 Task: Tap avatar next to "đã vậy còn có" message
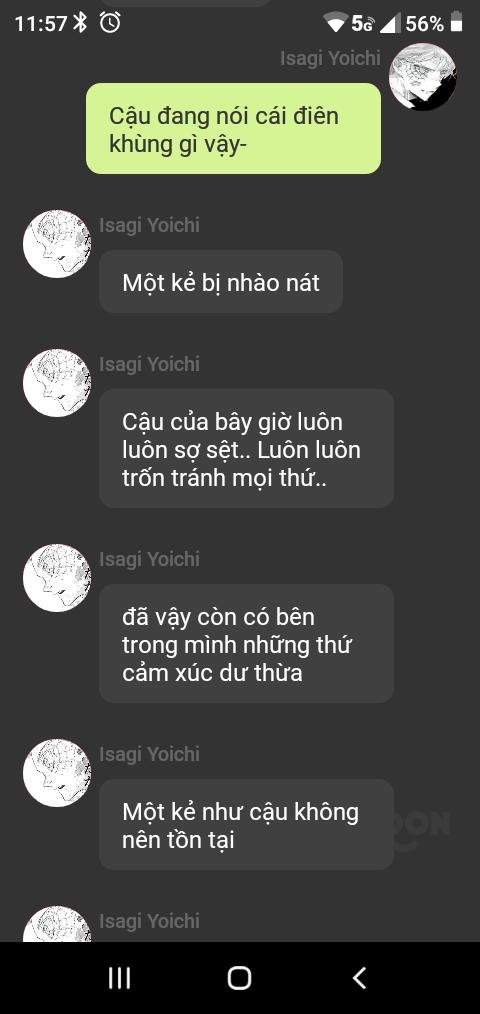click(x=57, y=577)
